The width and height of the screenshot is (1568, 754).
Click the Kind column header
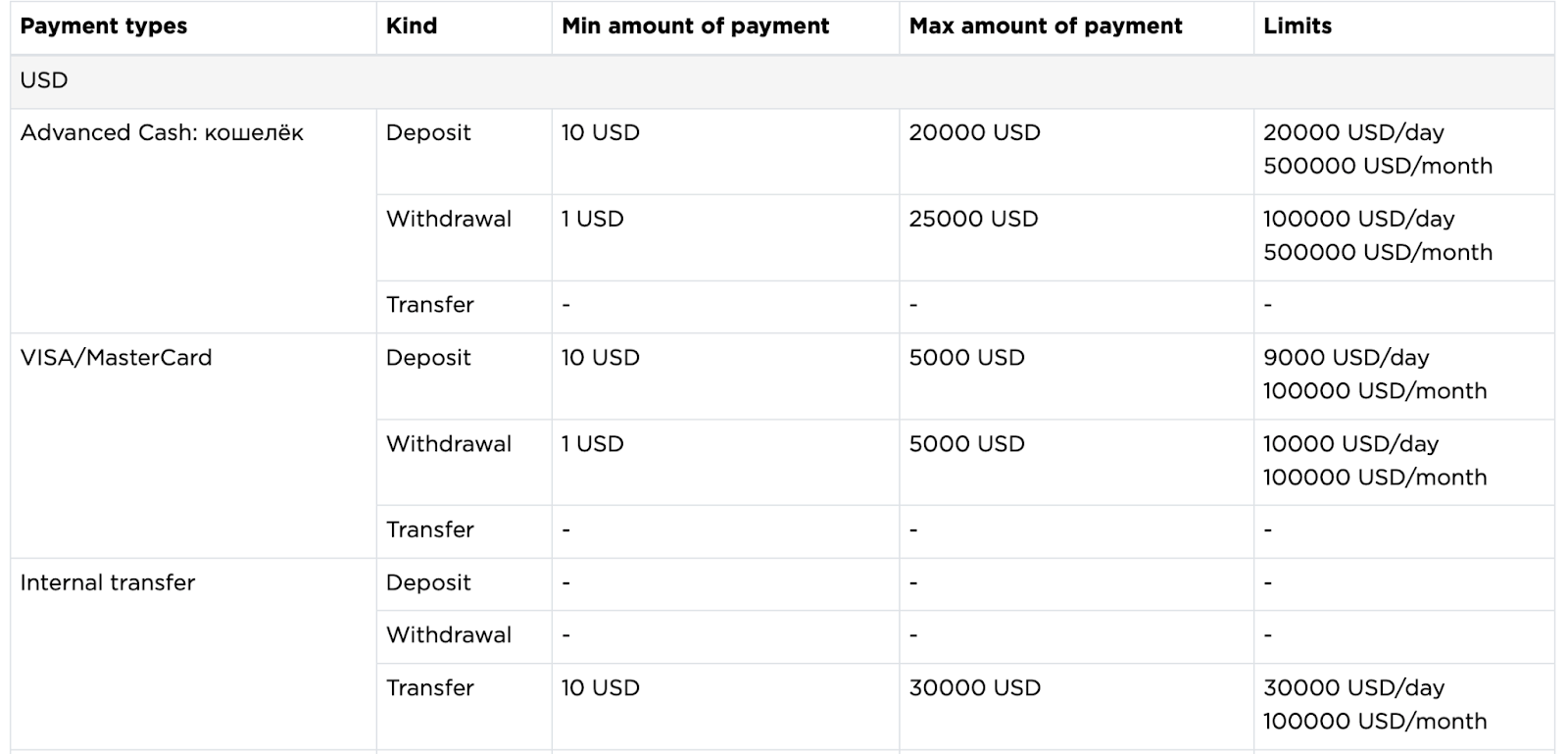click(x=464, y=26)
